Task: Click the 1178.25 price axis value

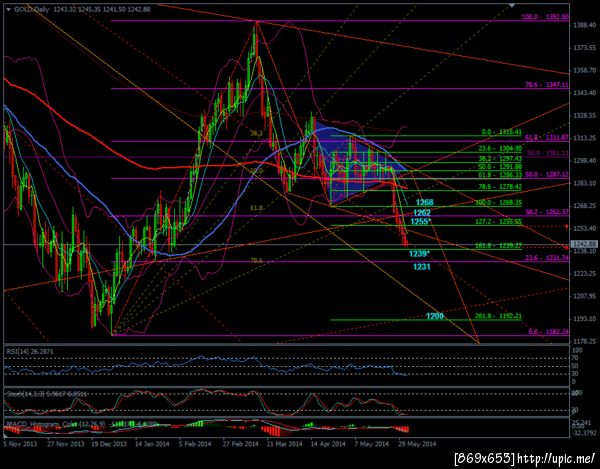Action: coord(583,341)
